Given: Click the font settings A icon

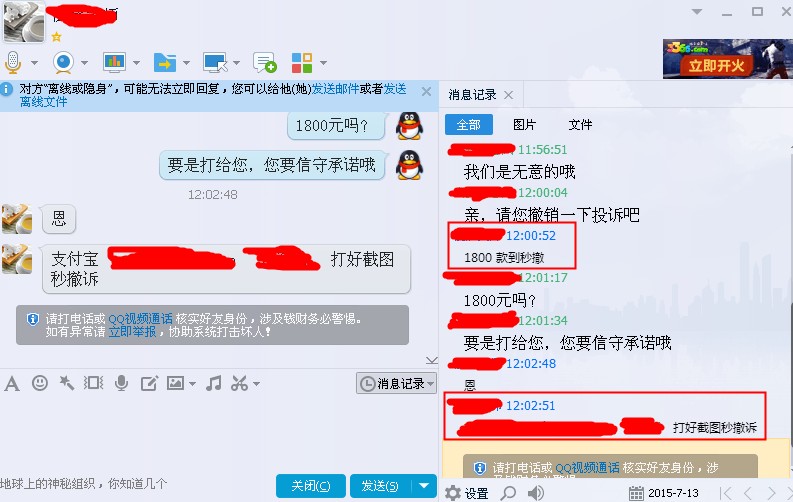Looking at the screenshot, I should click(x=12, y=384).
